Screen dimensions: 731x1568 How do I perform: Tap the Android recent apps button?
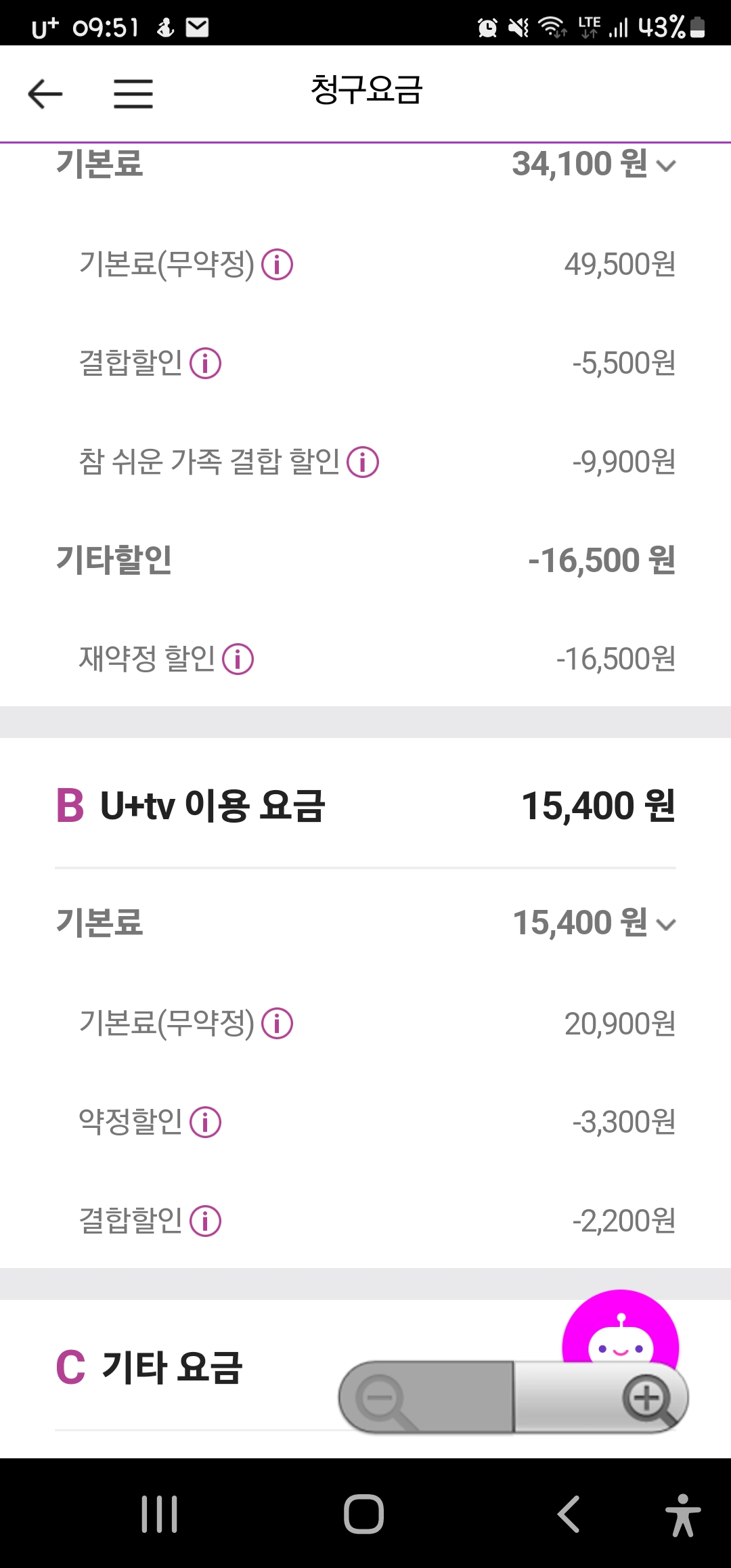coord(160,1514)
